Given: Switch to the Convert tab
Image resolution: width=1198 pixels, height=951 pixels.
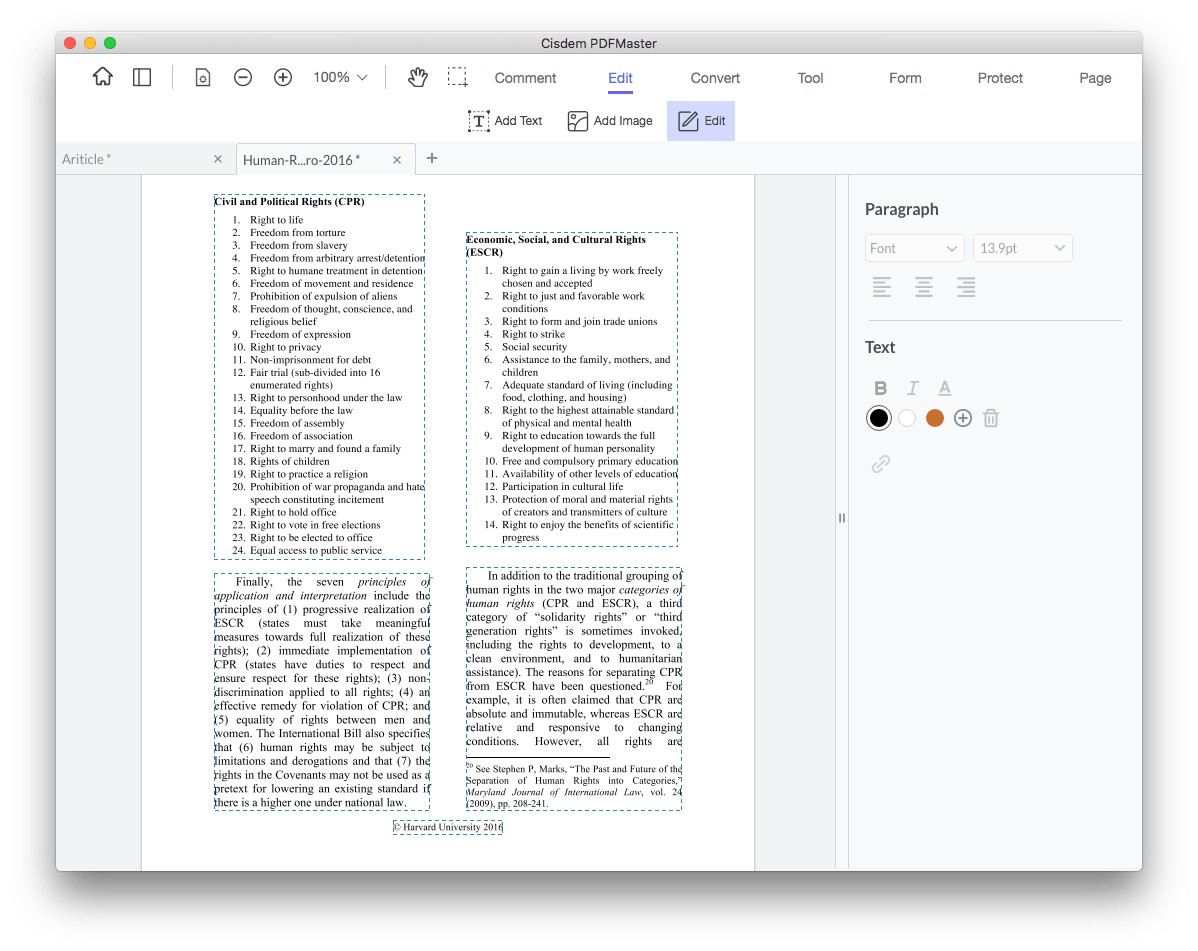Looking at the screenshot, I should (715, 78).
